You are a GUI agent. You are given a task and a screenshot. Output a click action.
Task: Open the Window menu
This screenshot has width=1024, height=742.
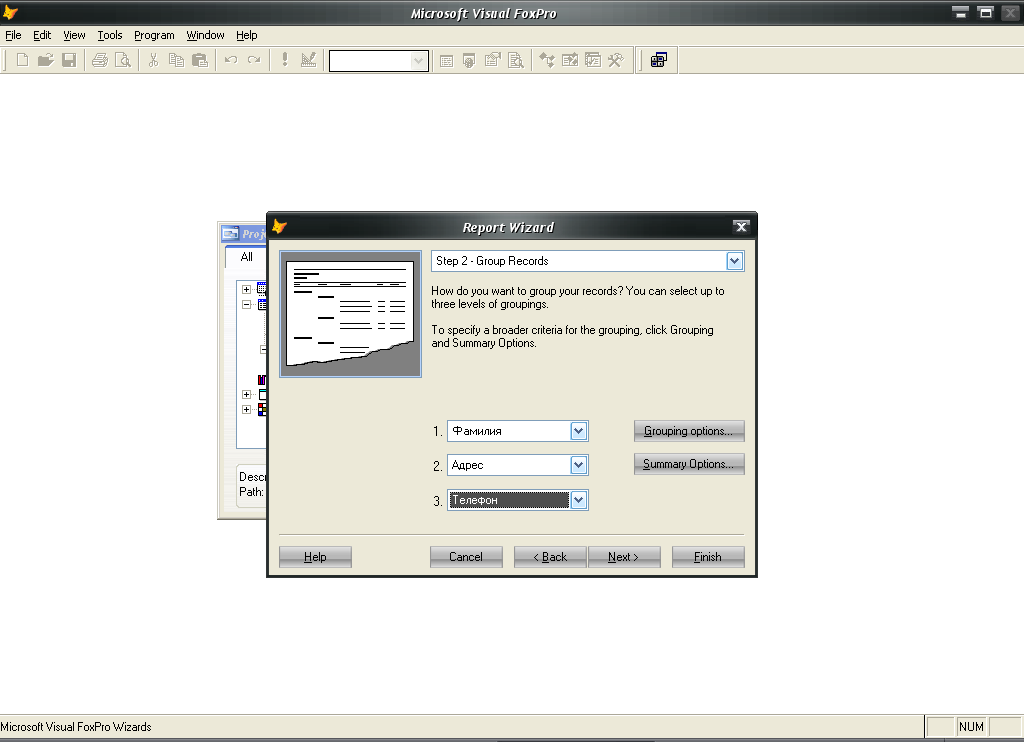tap(205, 35)
